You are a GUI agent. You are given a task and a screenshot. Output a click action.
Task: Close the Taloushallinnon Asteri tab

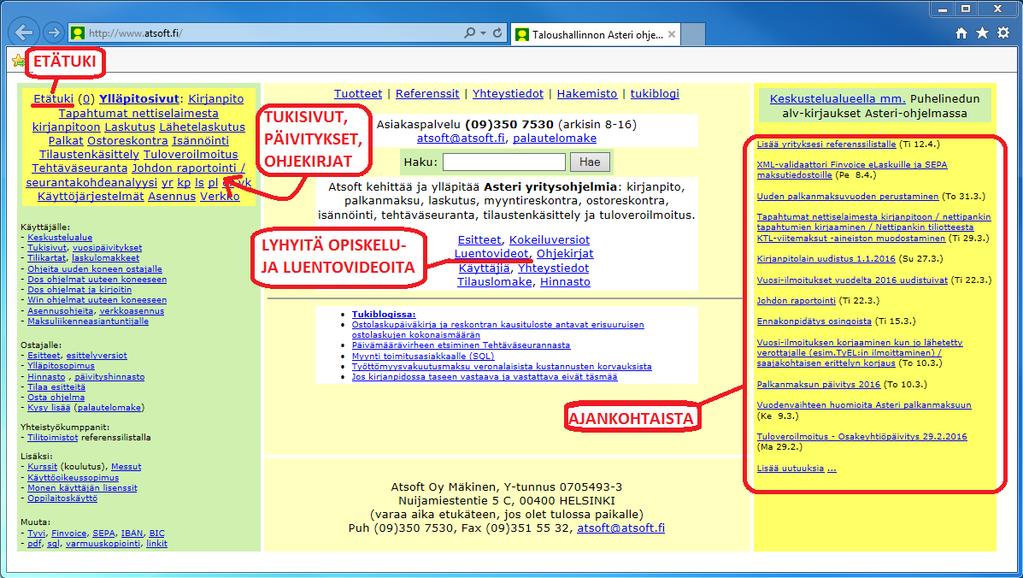[x=671, y=35]
